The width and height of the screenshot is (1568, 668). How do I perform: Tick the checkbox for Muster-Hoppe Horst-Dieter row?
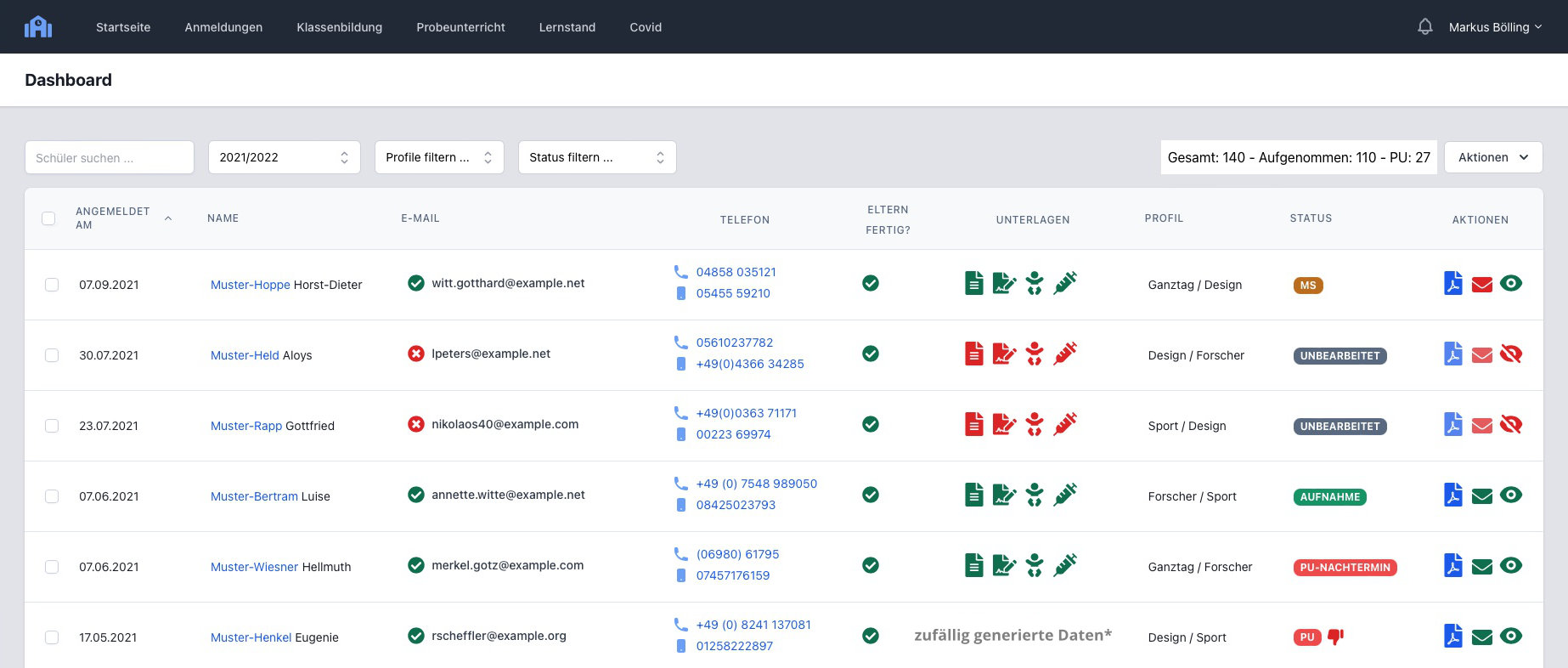(x=52, y=285)
